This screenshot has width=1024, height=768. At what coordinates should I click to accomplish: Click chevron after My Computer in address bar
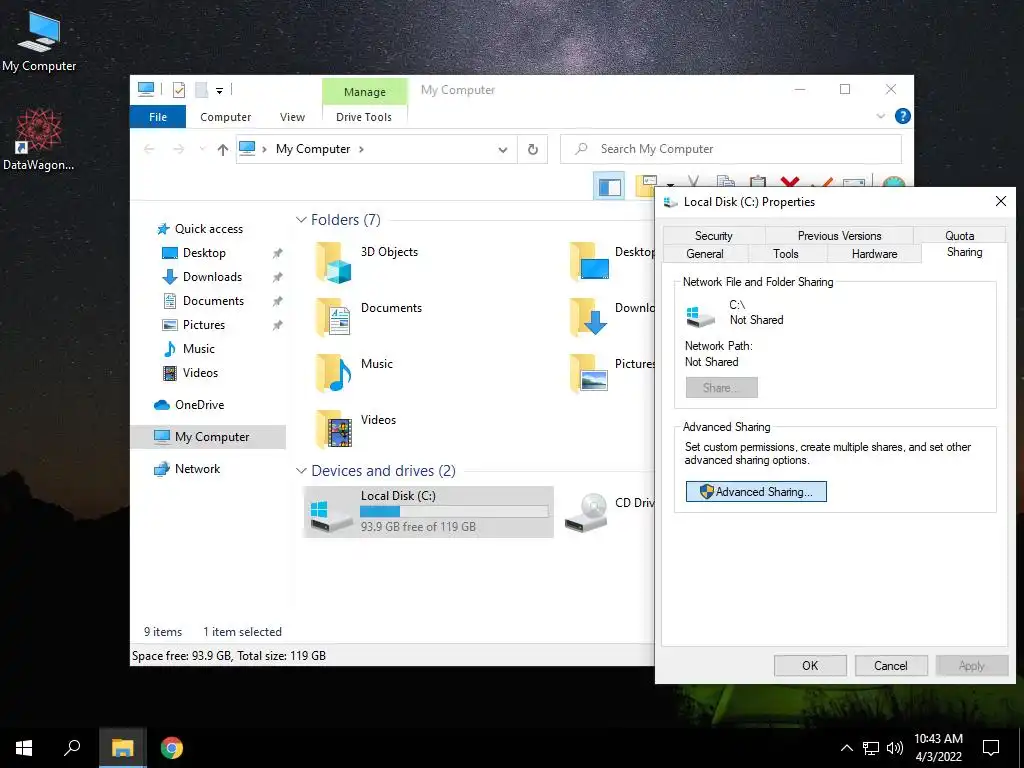(x=361, y=150)
